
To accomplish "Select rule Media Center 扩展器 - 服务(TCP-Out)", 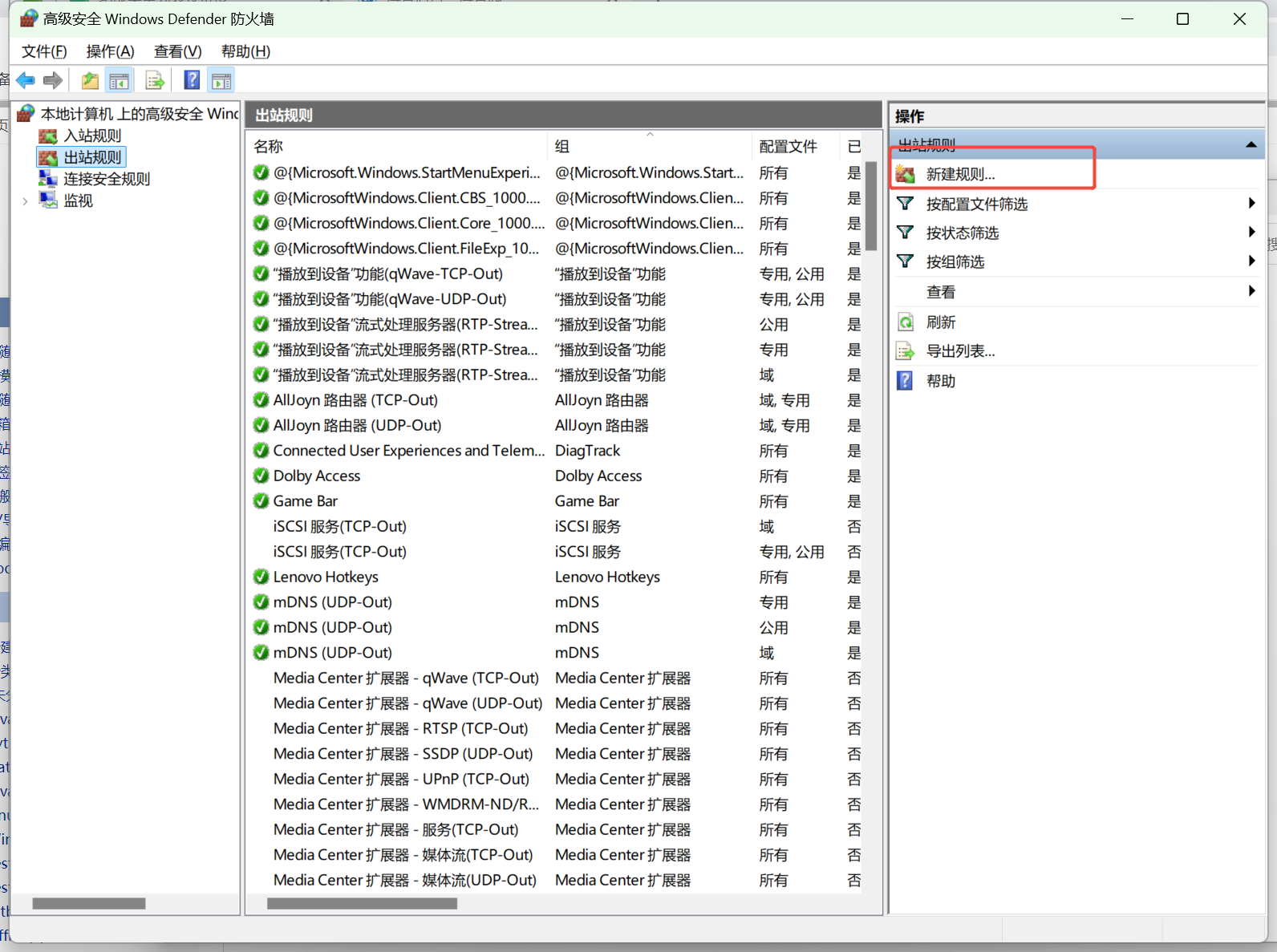I will coord(395,829).
